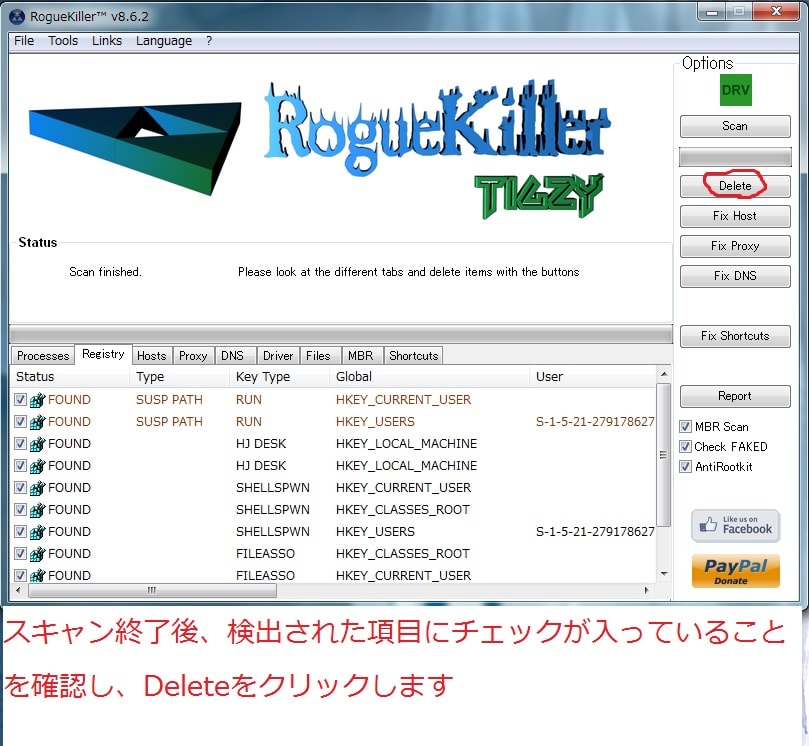
Task: Click registry icon on HKEY_USERS SHELLSPWN row
Action: [37, 532]
